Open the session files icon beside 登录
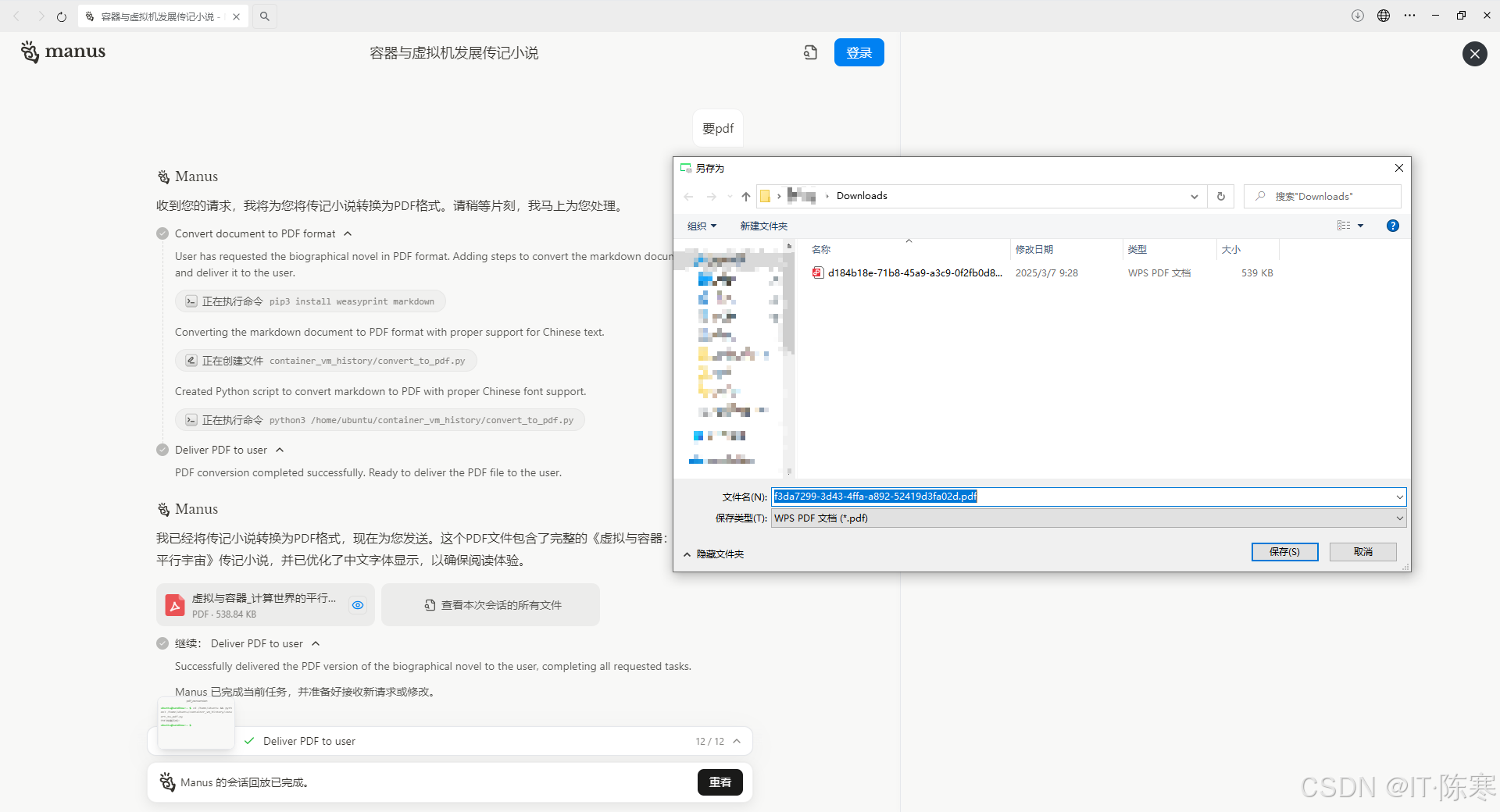The width and height of the screenshot is (1500, 812). coord(810,52)
